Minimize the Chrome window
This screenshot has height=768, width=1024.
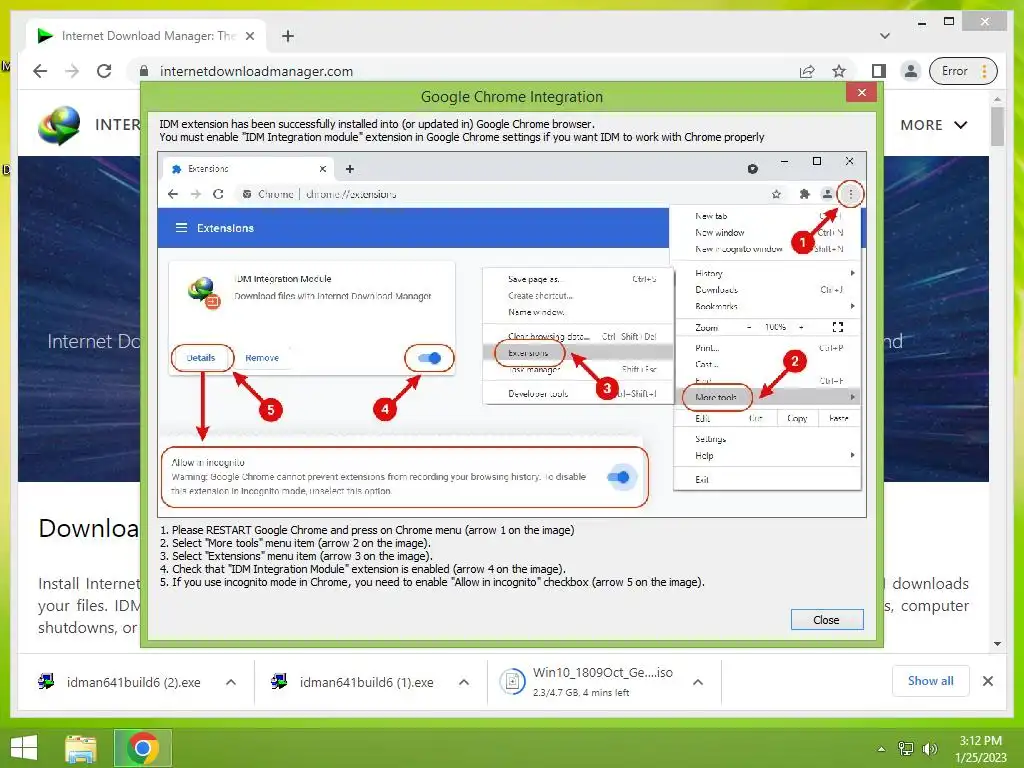point(921,22)
